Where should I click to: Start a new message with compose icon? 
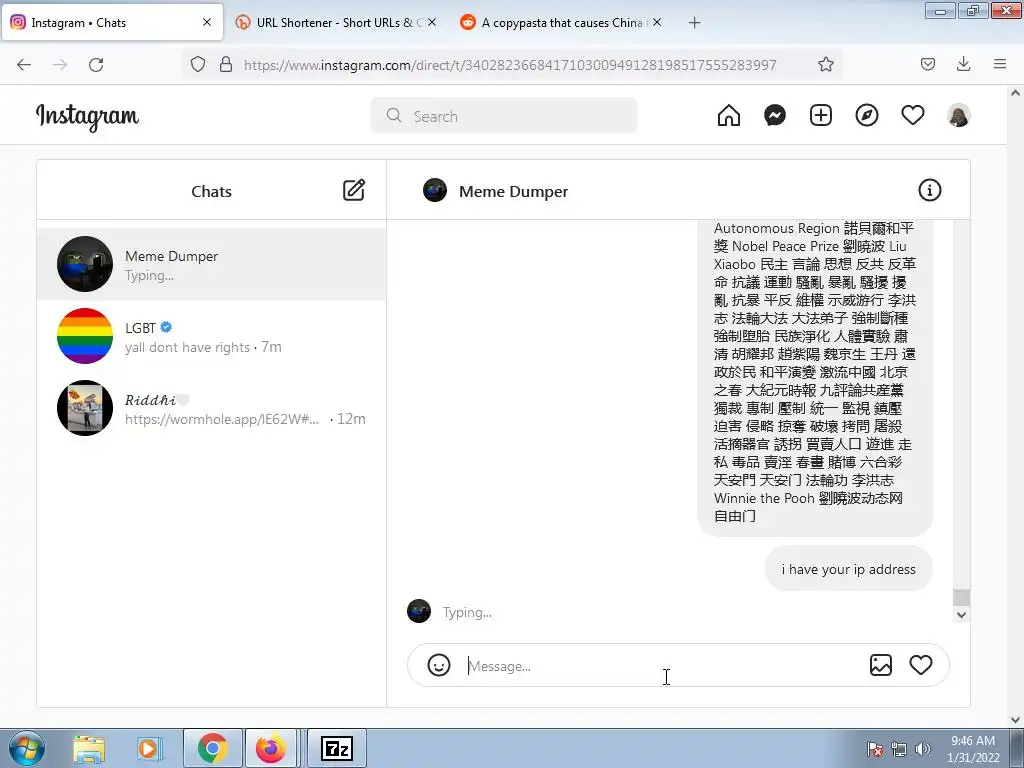(354, 190)
